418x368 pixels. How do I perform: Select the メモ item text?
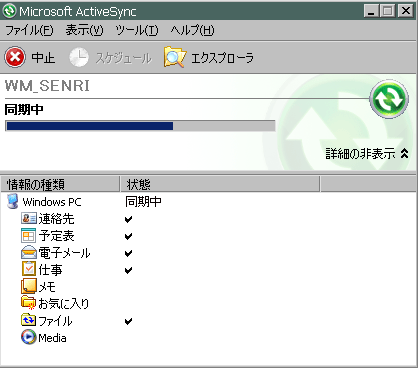tap(47, 287)
